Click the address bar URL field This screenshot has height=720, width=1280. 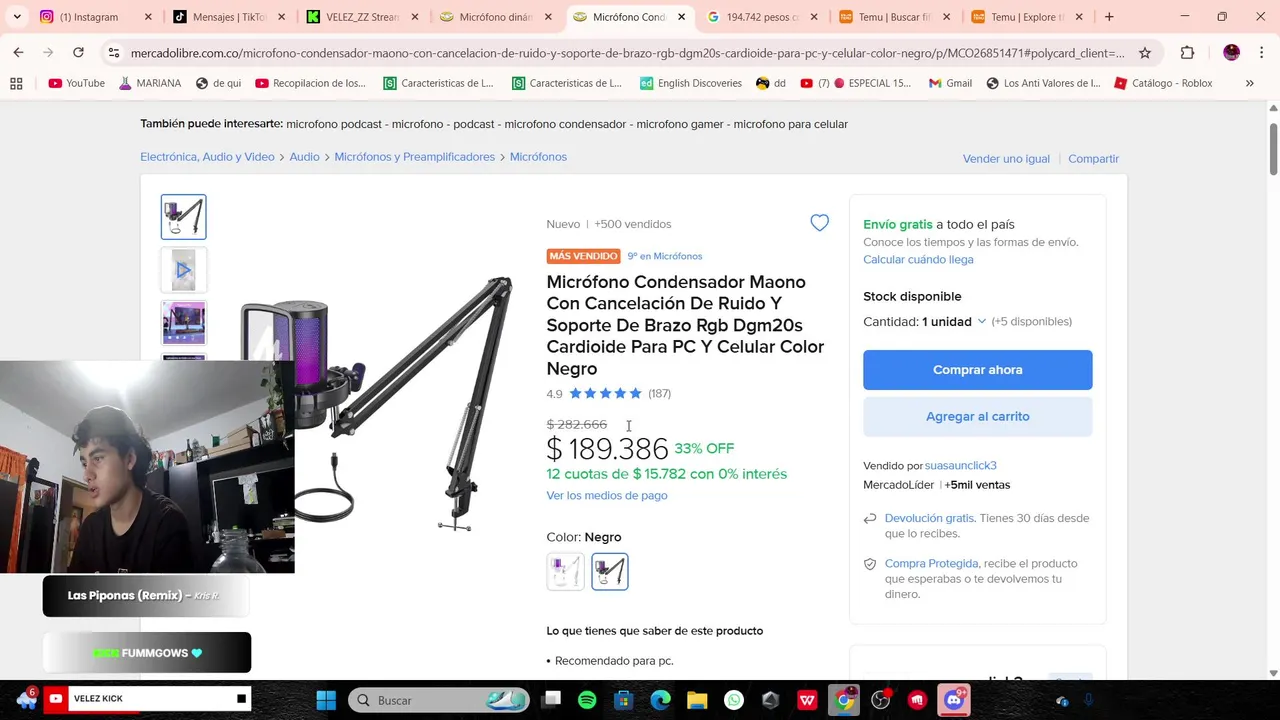[627, 53]
